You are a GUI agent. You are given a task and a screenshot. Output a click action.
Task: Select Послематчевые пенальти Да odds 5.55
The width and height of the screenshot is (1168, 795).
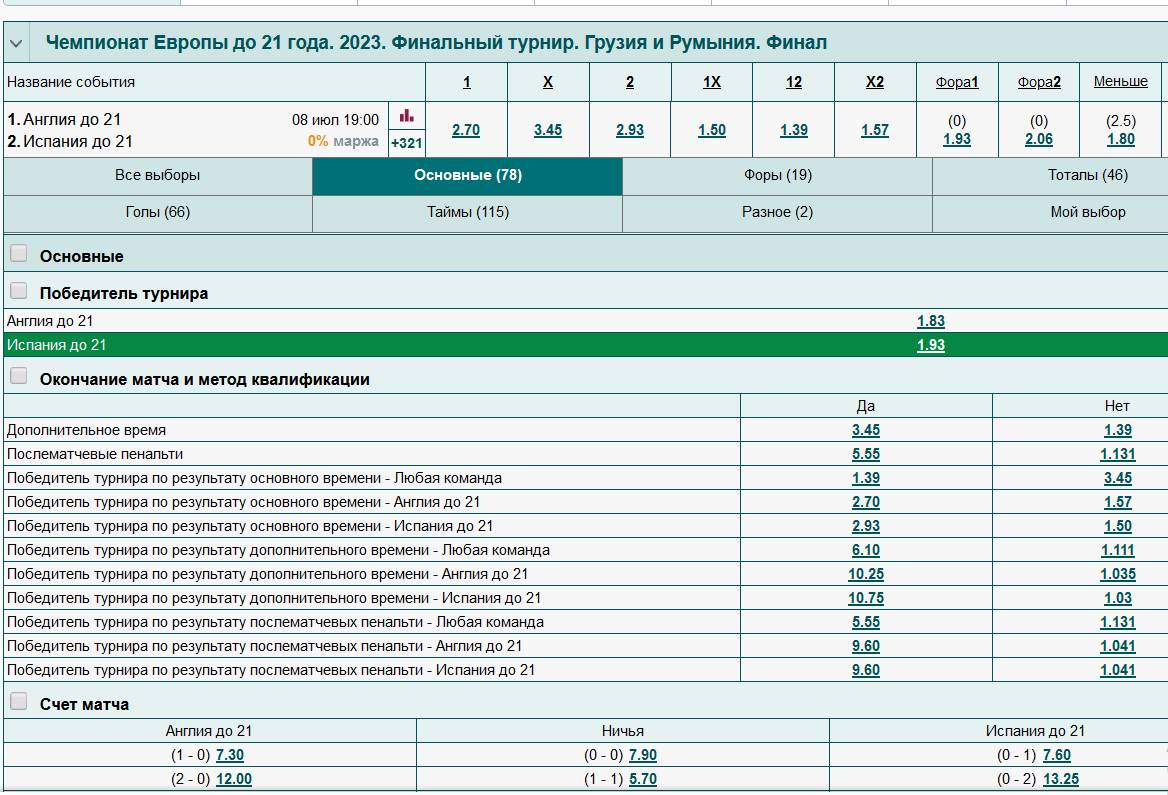pyautogui.click(x=866, y=454)
